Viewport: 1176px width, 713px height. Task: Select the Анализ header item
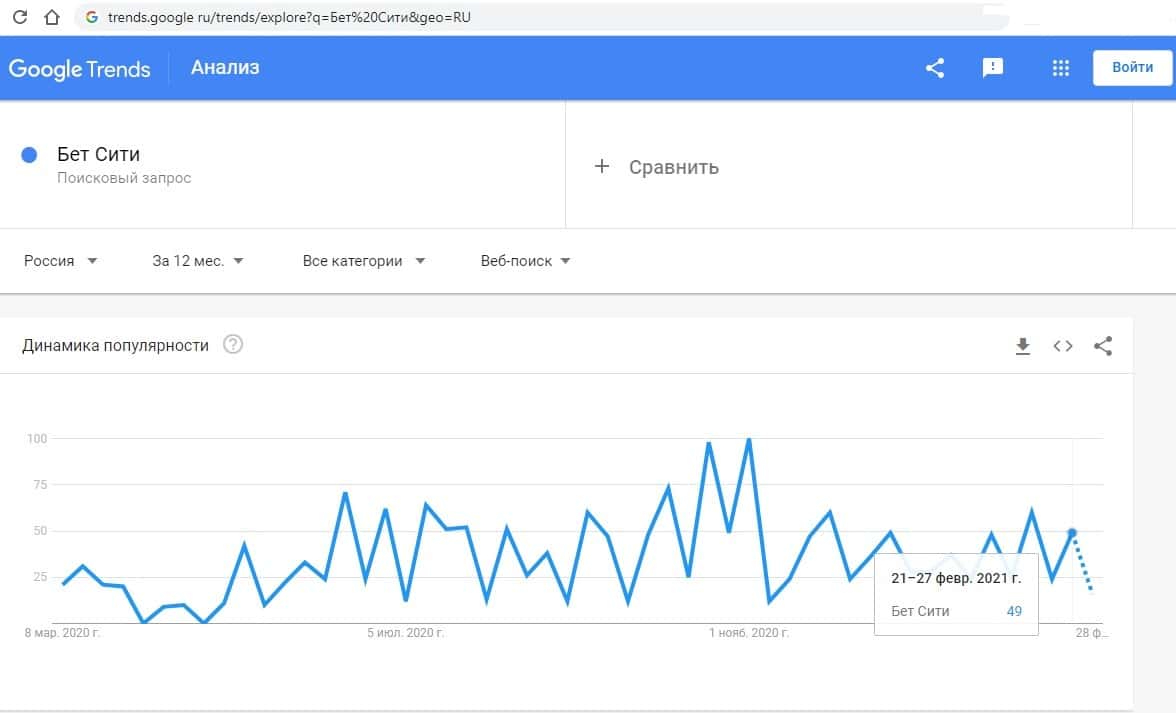point(225,68)
